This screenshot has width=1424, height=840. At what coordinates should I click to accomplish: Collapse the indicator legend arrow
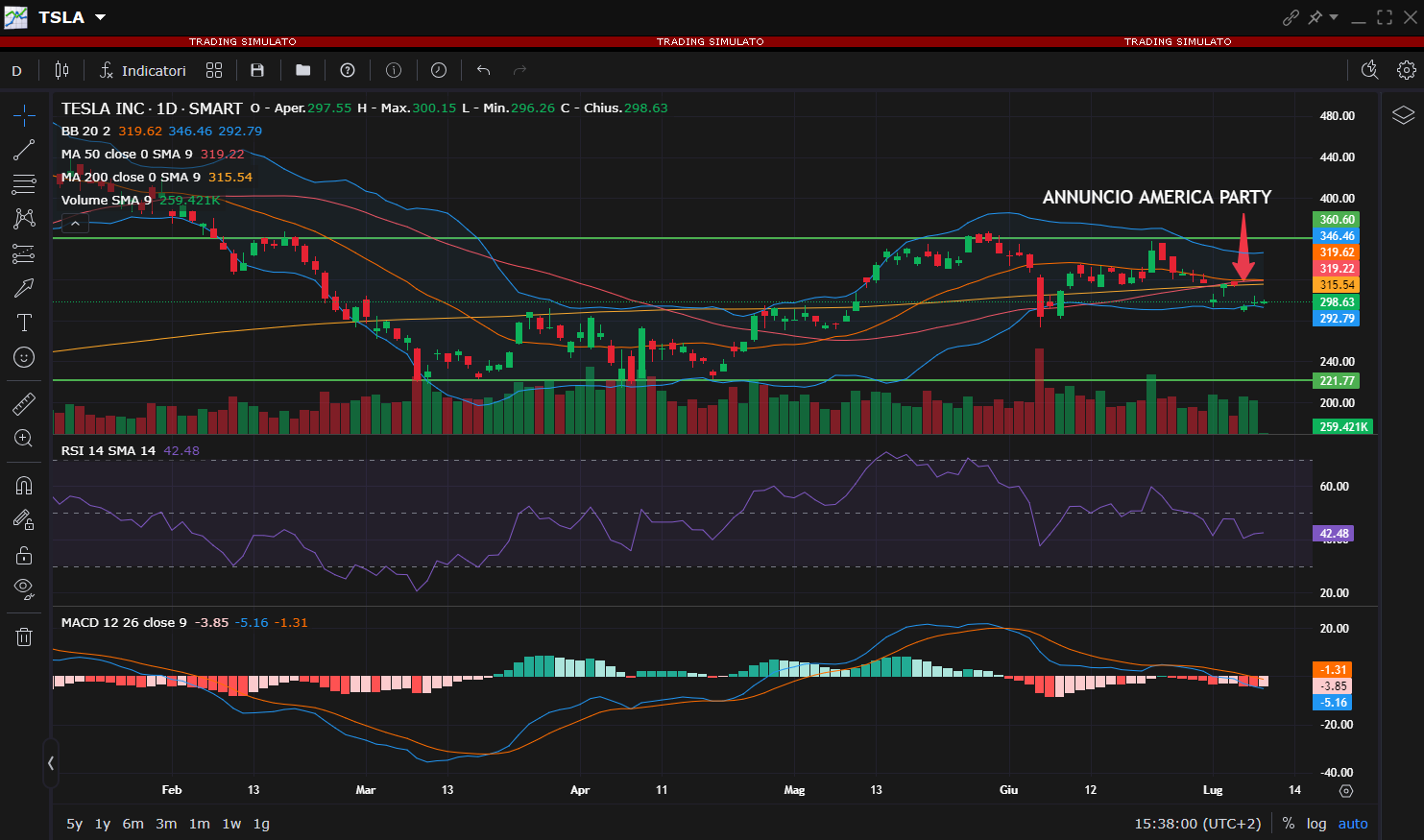75,223
